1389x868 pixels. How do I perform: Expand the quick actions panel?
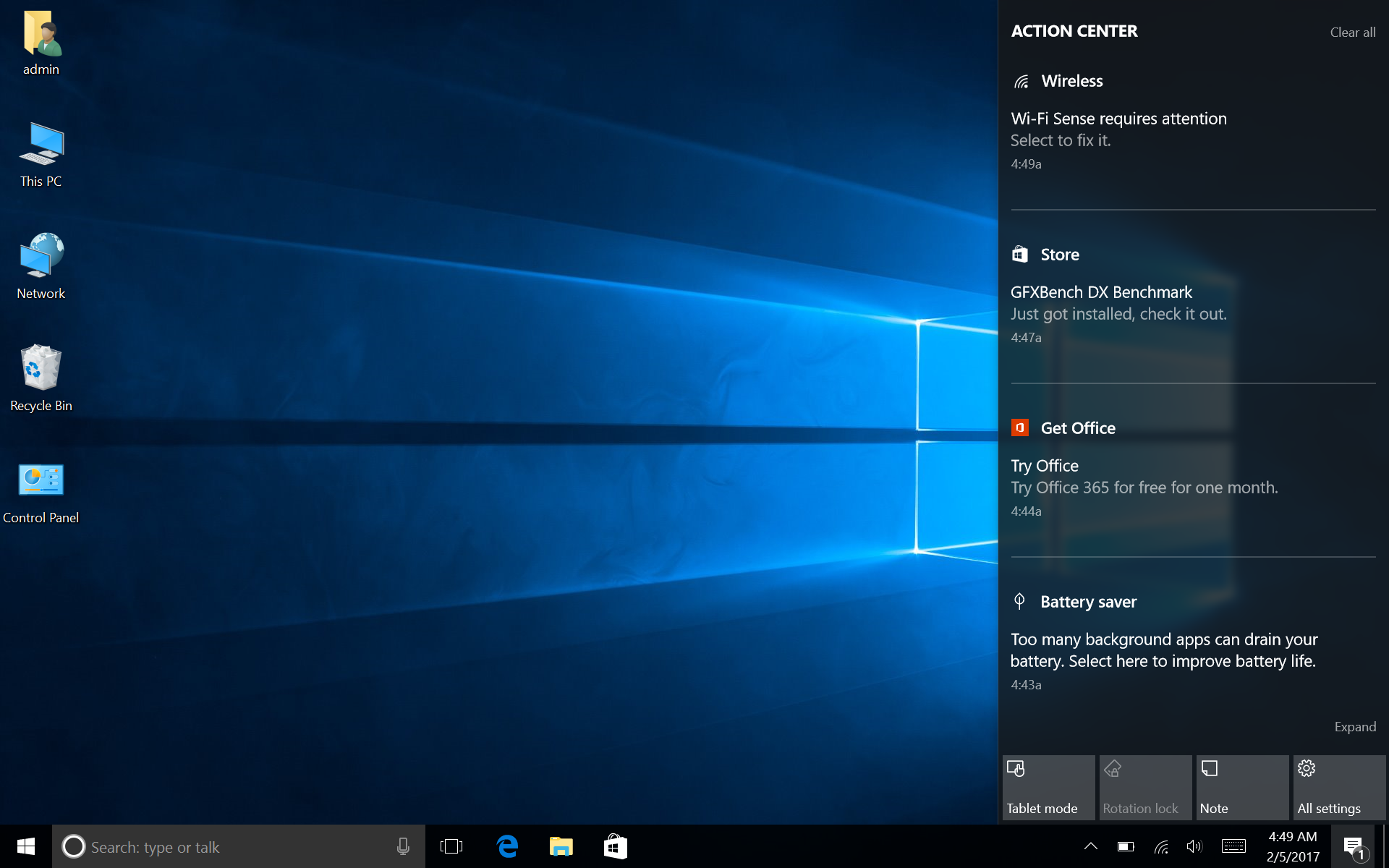tap(1355, 727)
